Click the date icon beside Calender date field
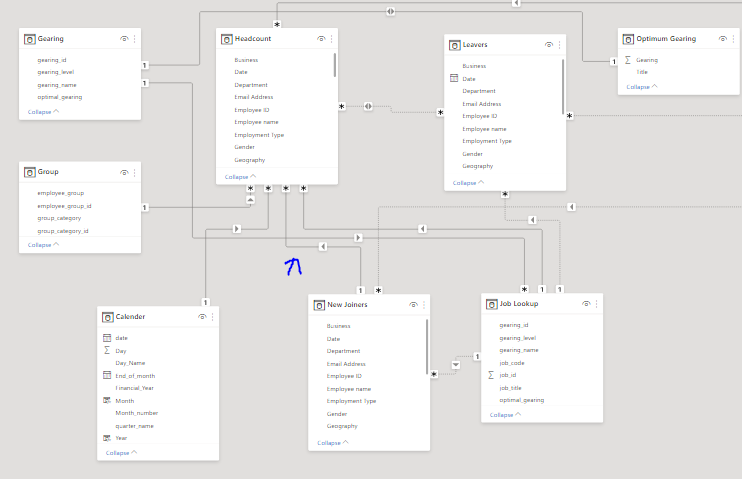 click(107, 337)
